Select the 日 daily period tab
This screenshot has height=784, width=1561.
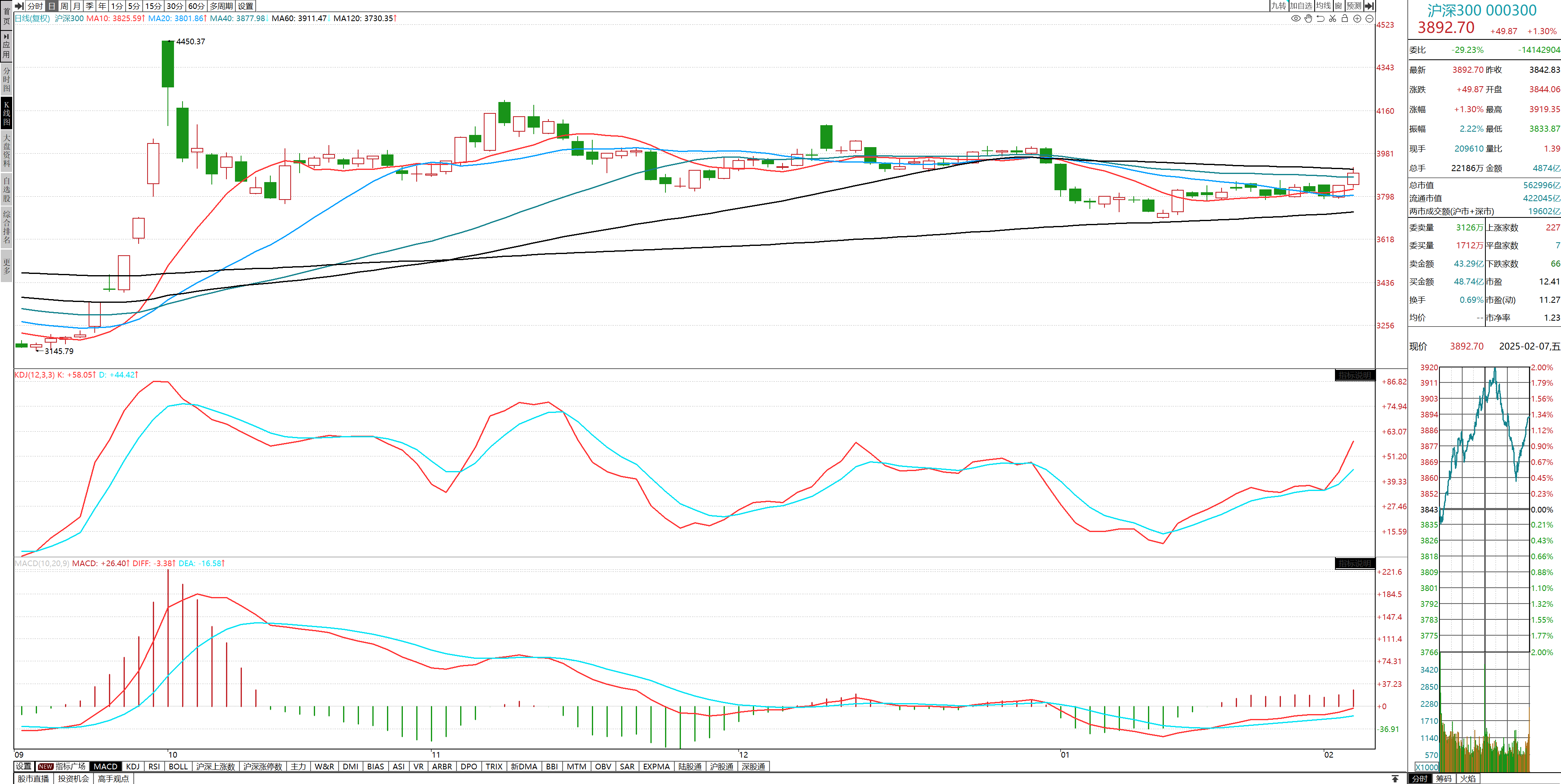[52, 6]
